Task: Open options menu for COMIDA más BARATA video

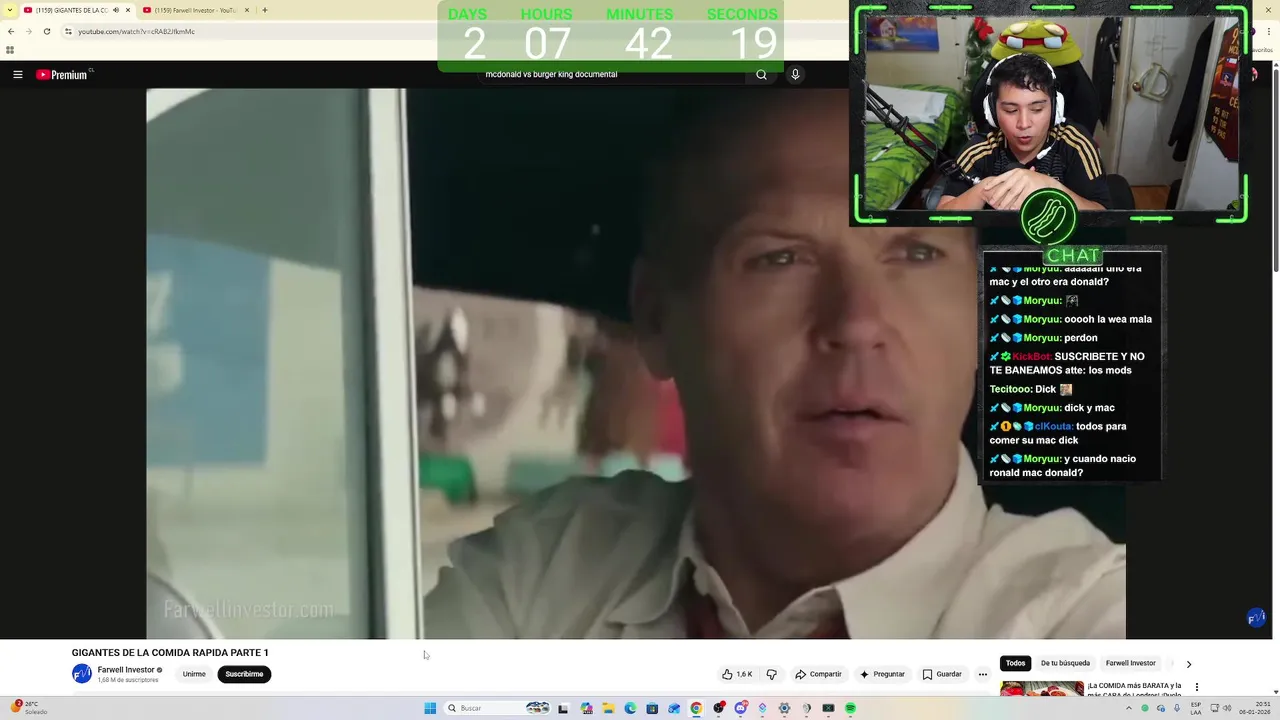Action: pos(1196,687)
